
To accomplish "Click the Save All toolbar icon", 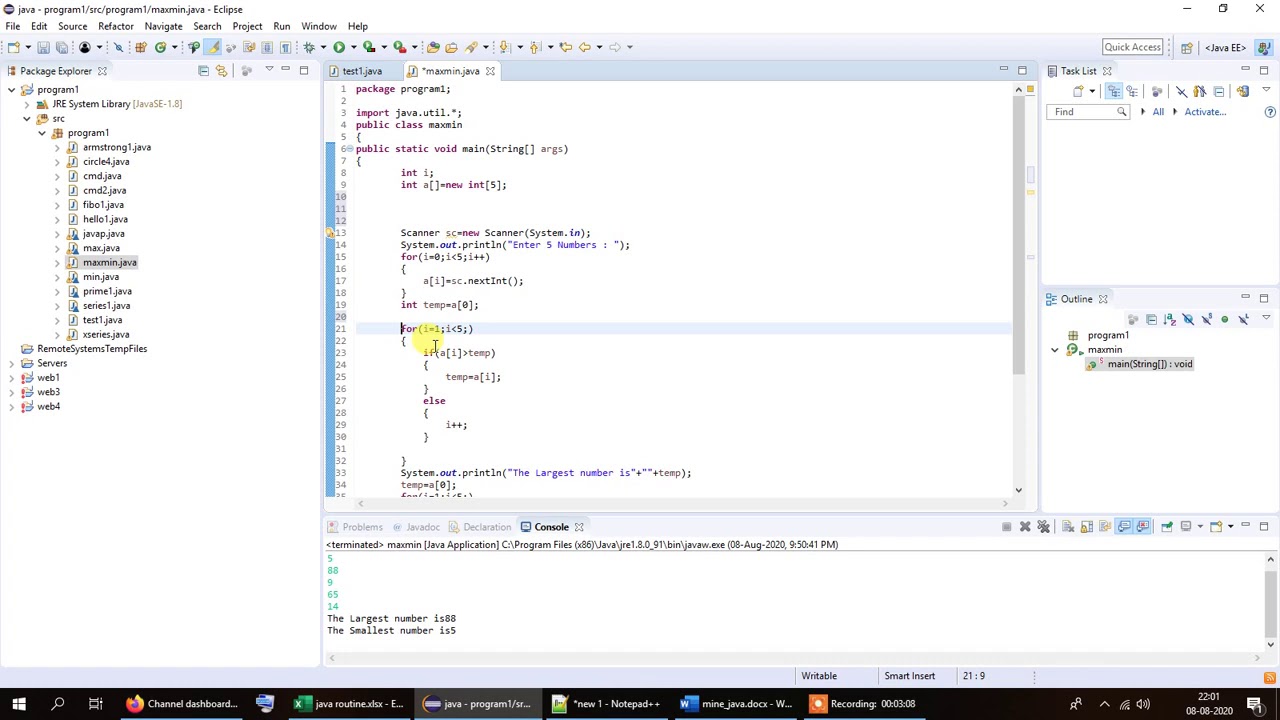I will [x=61, y=47].
